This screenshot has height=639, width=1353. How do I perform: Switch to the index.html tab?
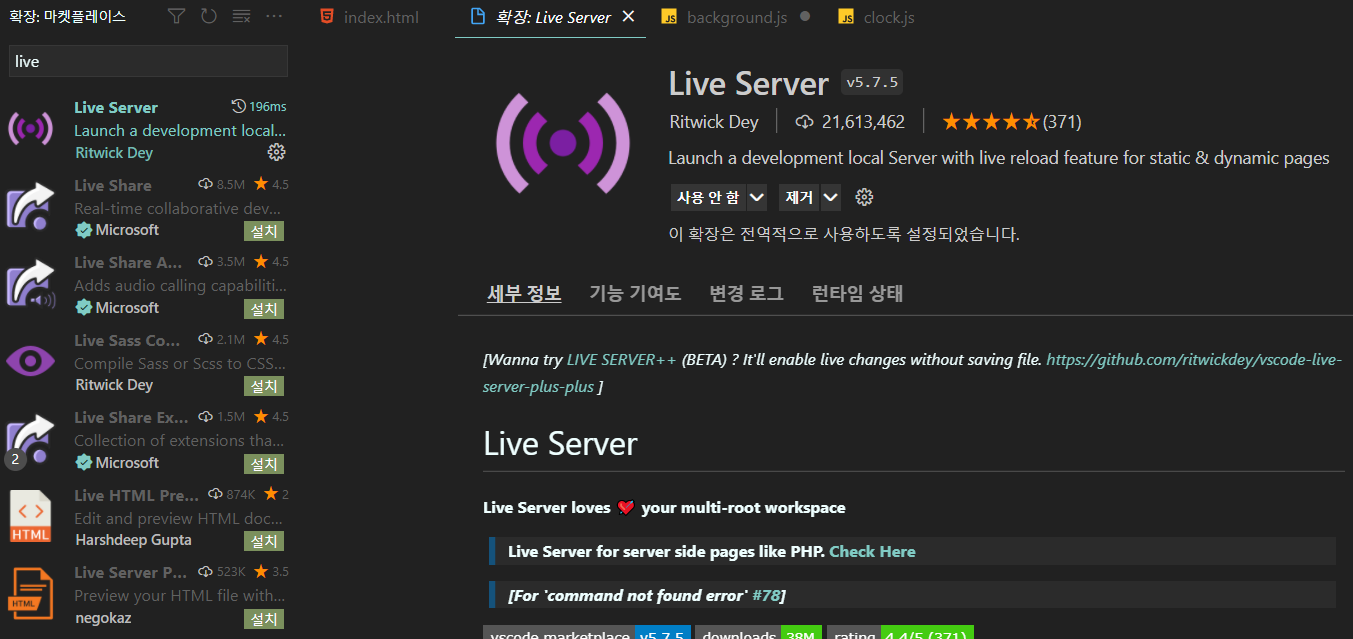[369, 17]
